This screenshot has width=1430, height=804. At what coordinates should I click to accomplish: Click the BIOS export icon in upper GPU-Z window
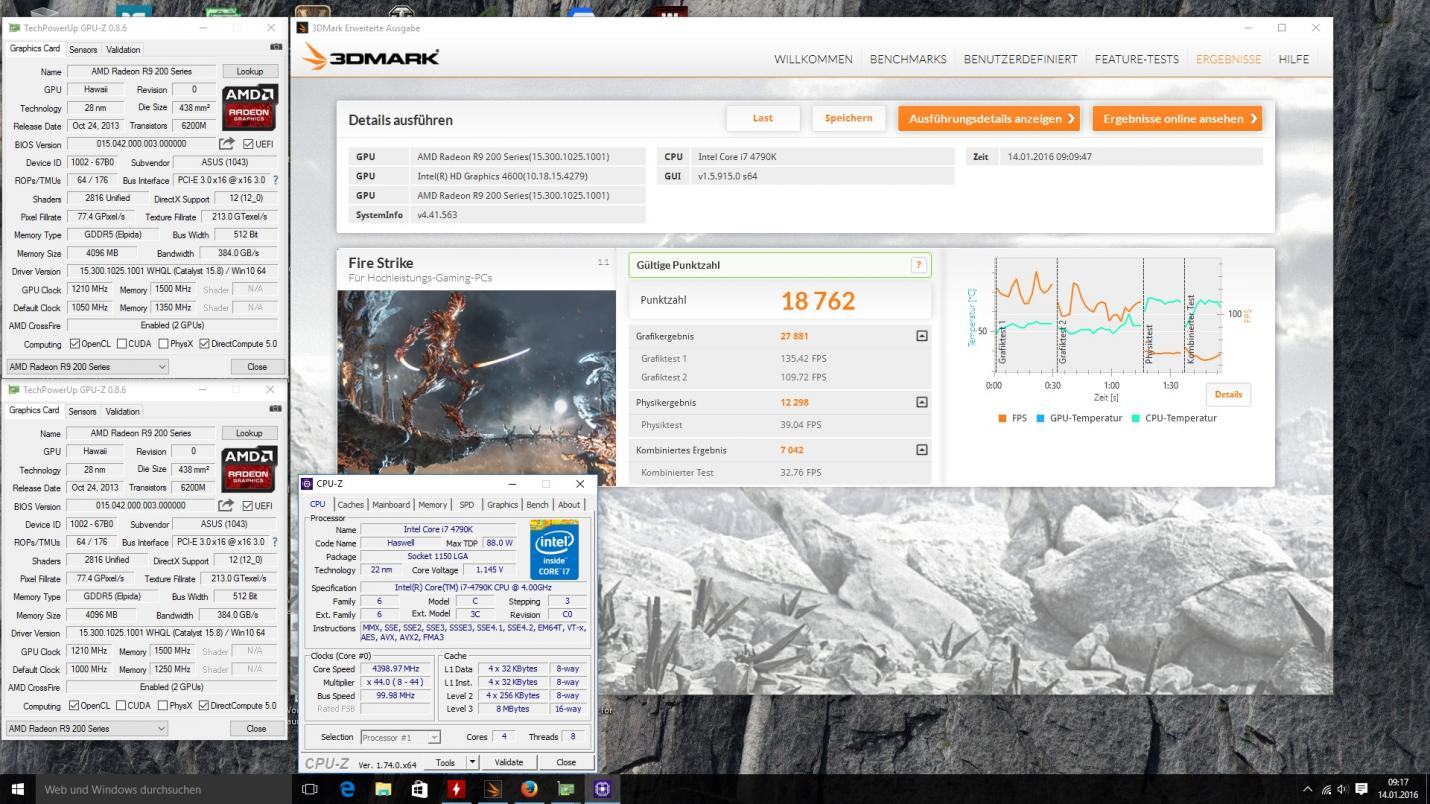226,144
